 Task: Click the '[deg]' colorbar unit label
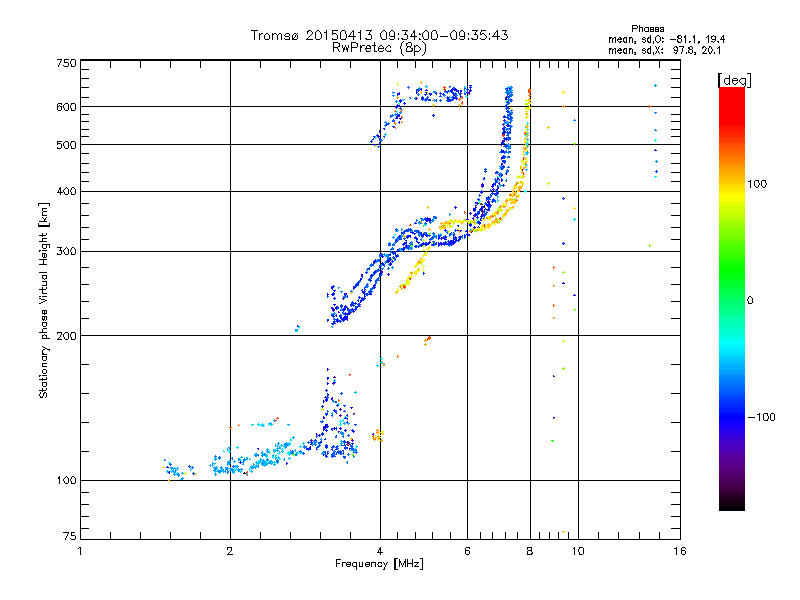tap(734, 80)
